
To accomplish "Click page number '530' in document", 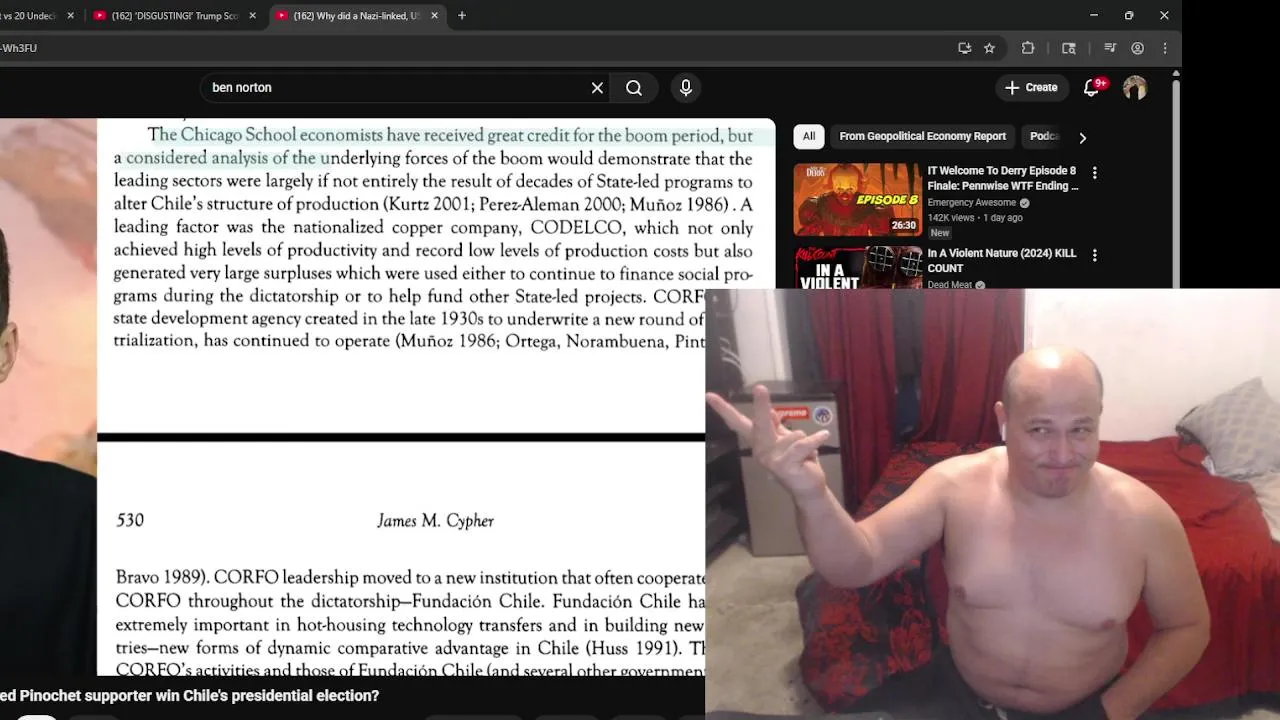I will coord(130,520).
